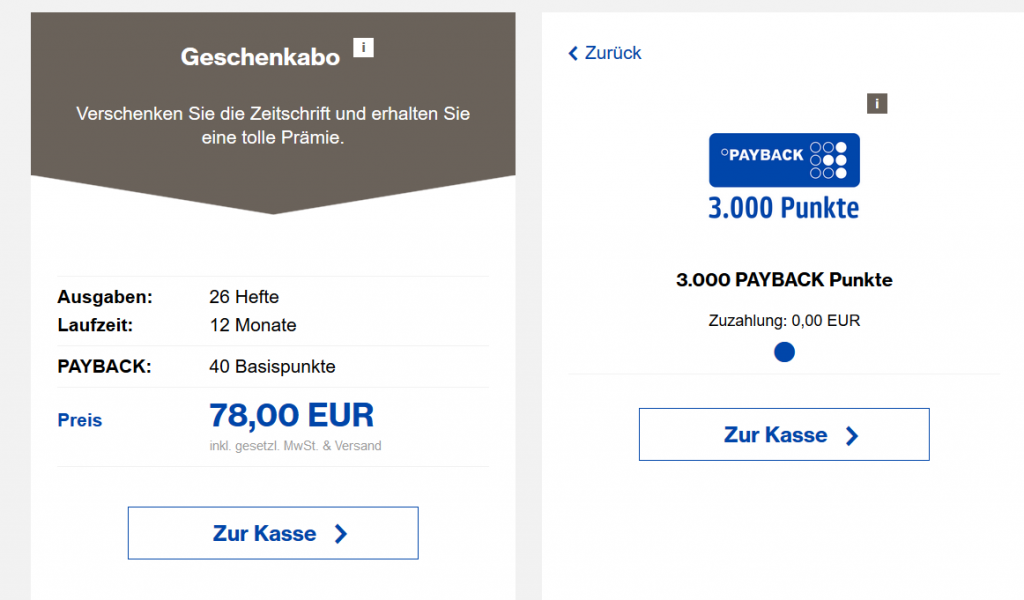Click the blue 3.000 Punkte text
Viewport: 1024px width, 600px height.
point(784,208)
